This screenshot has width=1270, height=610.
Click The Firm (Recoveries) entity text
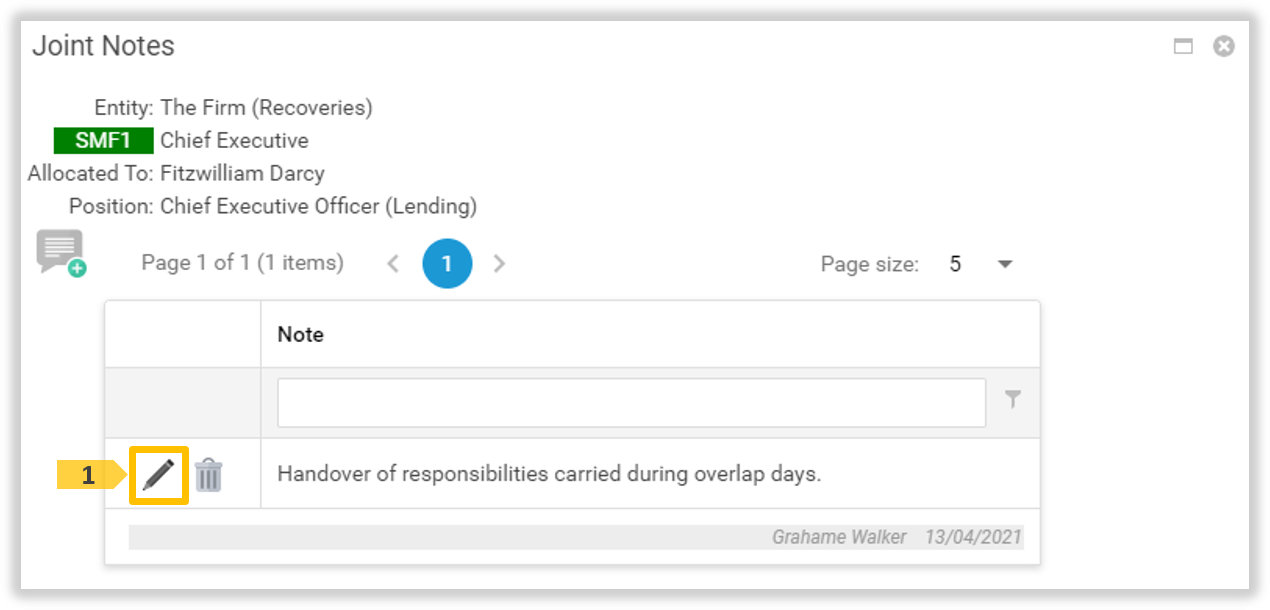click(266, 107)
